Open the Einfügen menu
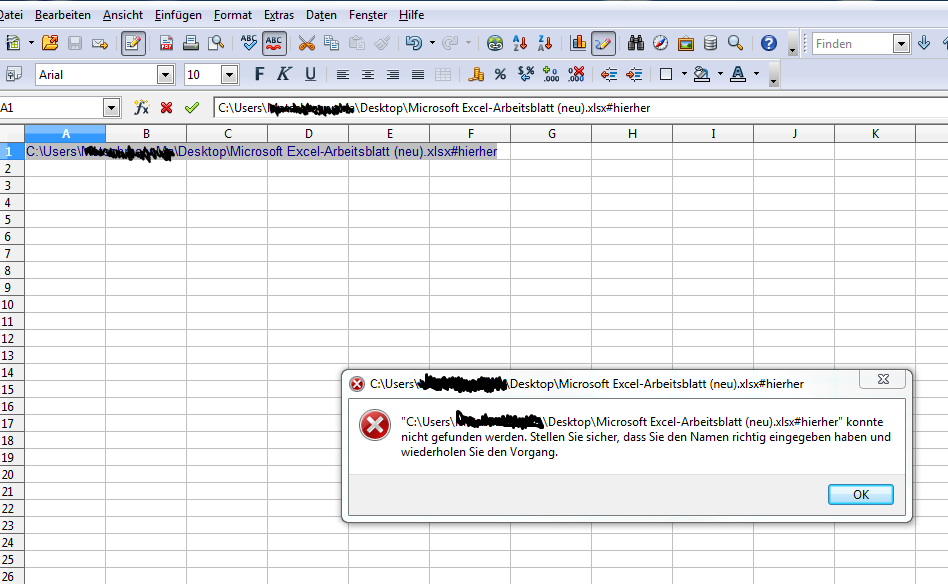The width and height of the screenshot is (948, 584). pyautogui.click(x=178, y=15)
